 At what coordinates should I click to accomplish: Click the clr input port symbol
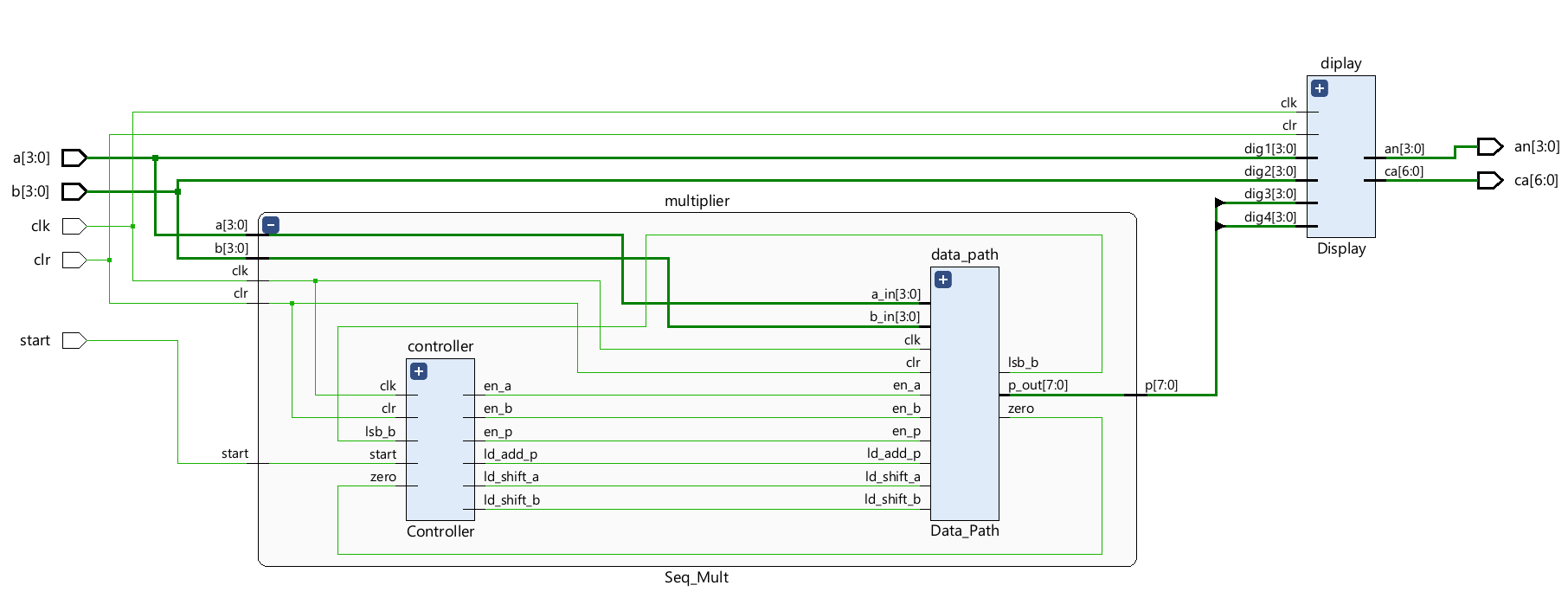[74, 260]
